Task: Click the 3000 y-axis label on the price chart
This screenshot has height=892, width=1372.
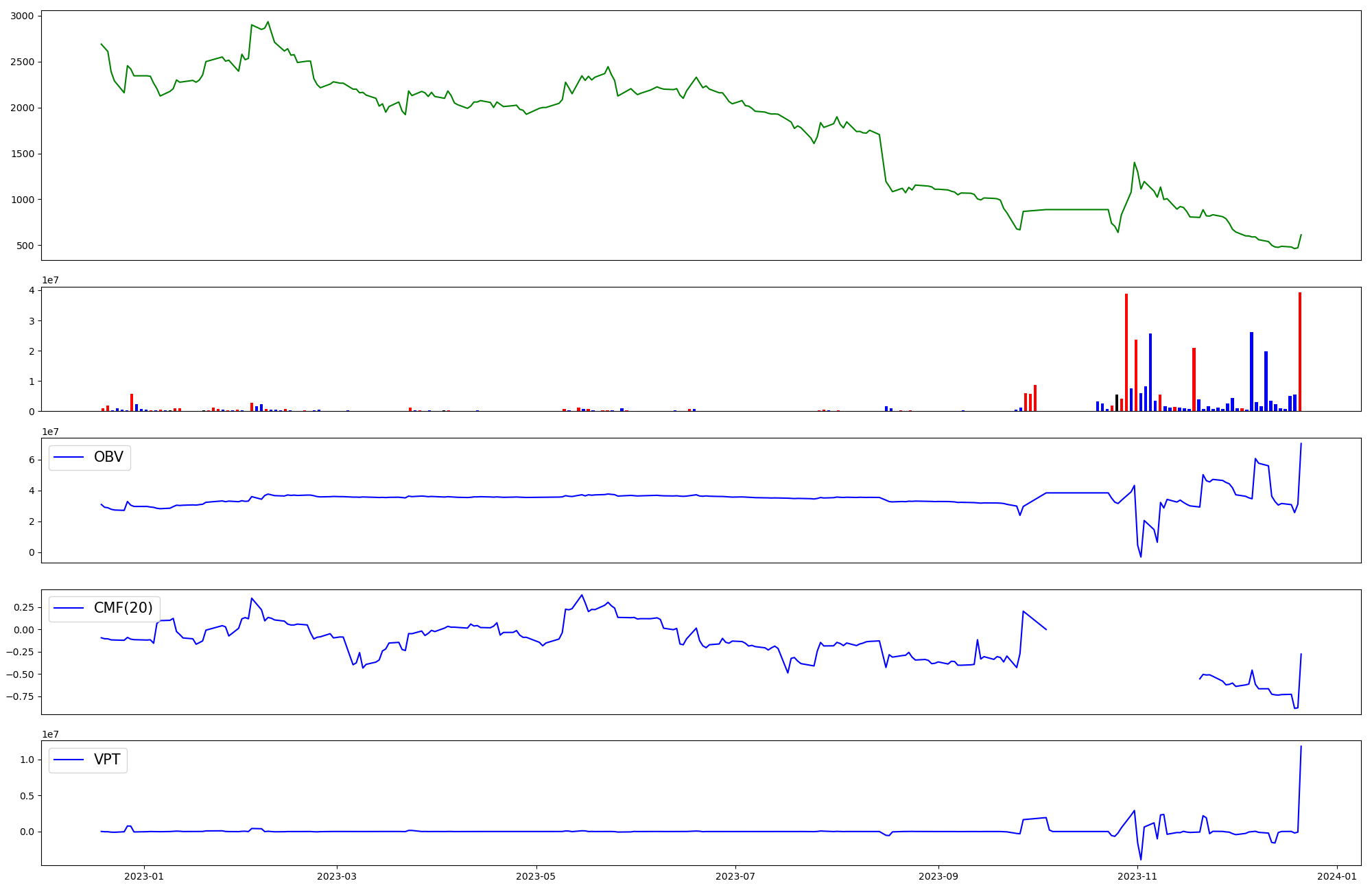Action: point(22,16)
